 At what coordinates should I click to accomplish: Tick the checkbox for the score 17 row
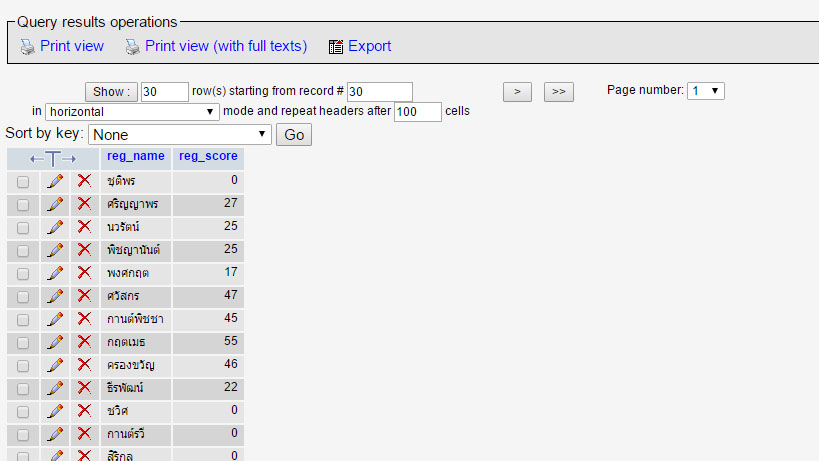click(23, 274)
